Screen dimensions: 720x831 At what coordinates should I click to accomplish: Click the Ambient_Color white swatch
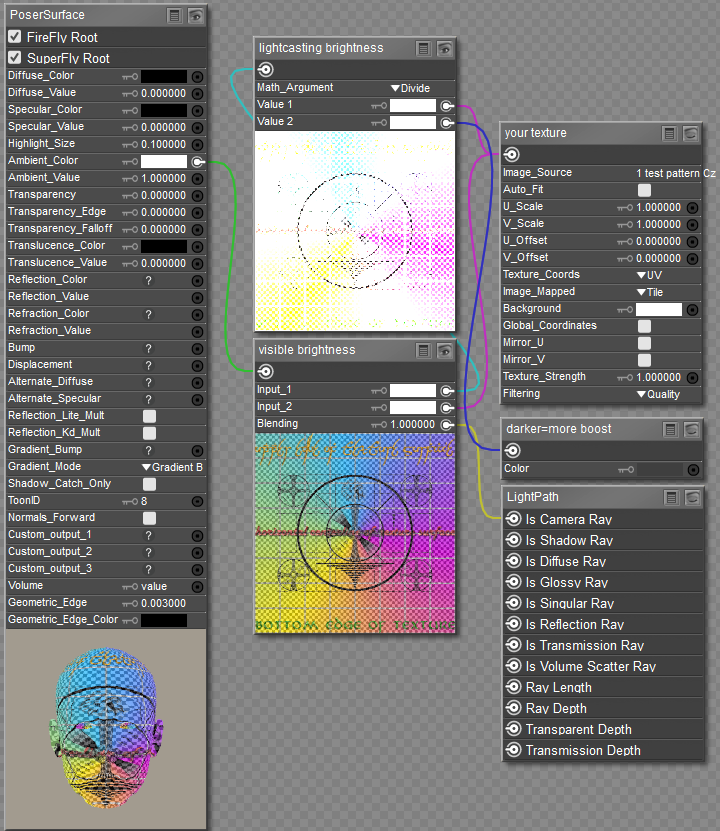164,161
